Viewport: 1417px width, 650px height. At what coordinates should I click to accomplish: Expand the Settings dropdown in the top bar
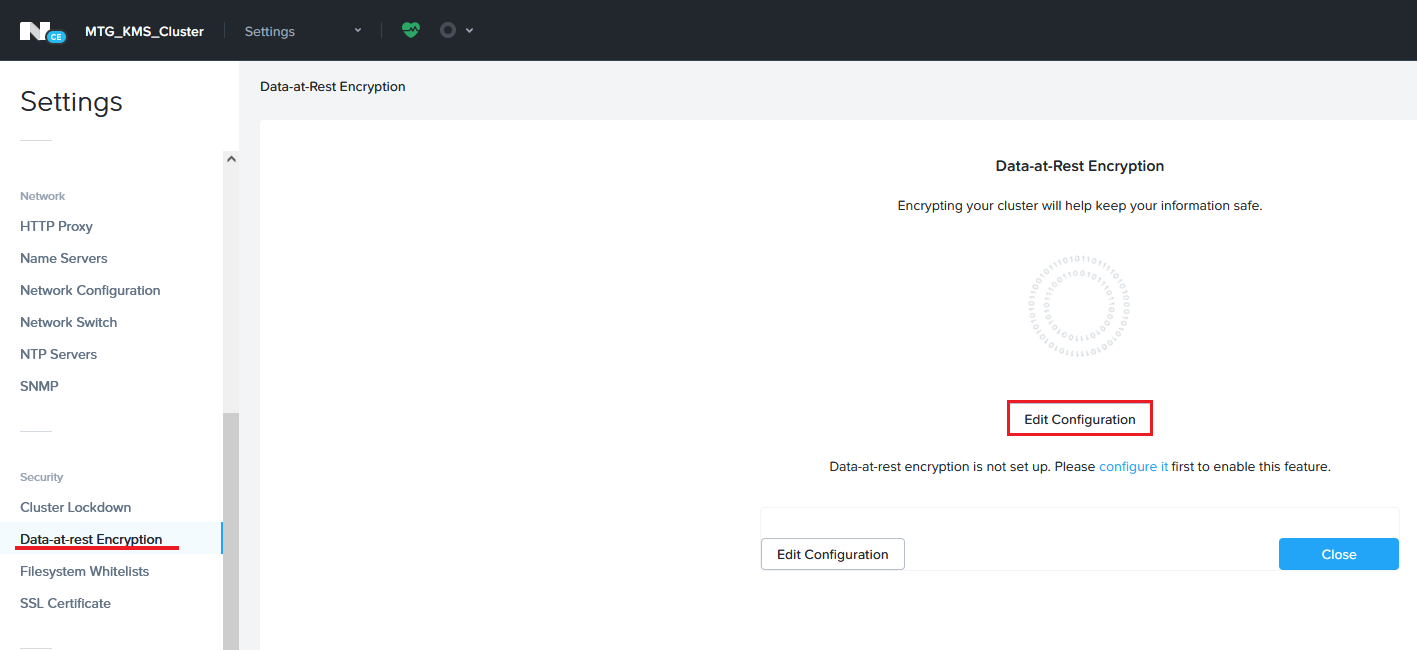coord(357,31)
